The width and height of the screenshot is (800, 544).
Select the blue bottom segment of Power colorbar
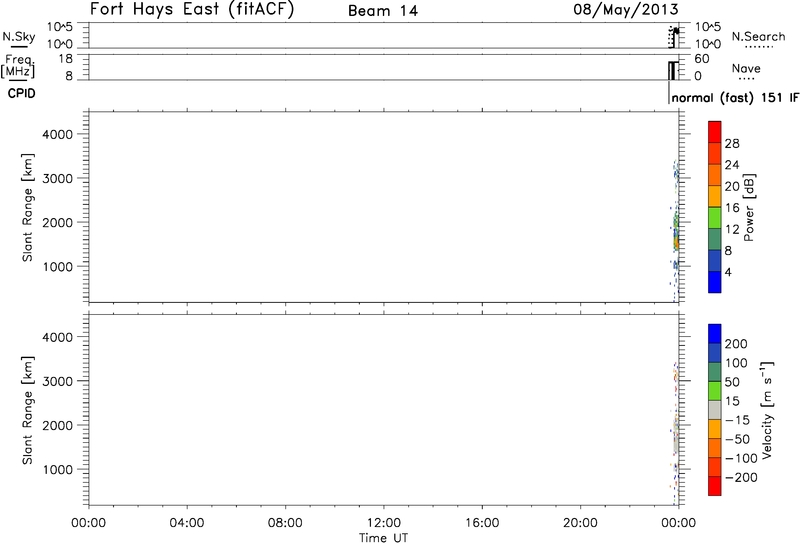tap(714, 282)
